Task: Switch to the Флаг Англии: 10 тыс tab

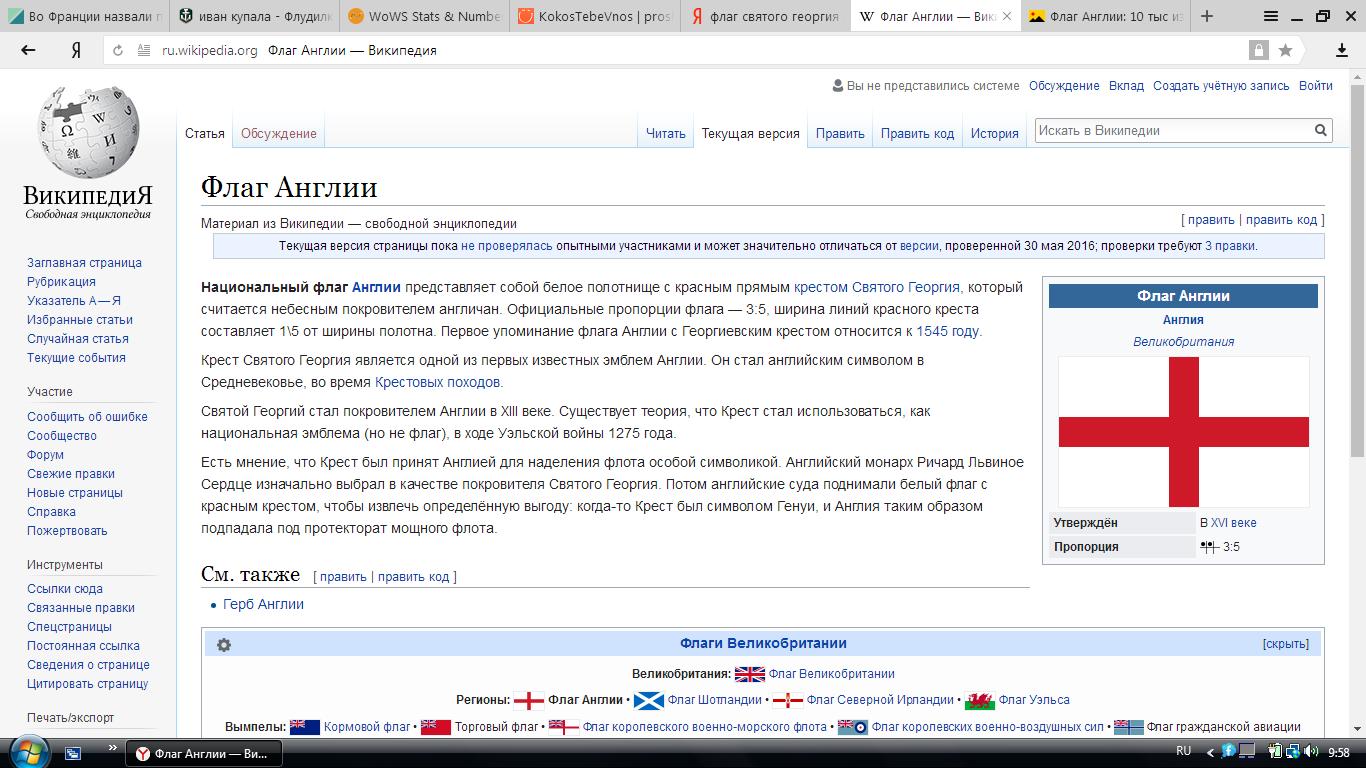Action: (x=1105, y=16)
